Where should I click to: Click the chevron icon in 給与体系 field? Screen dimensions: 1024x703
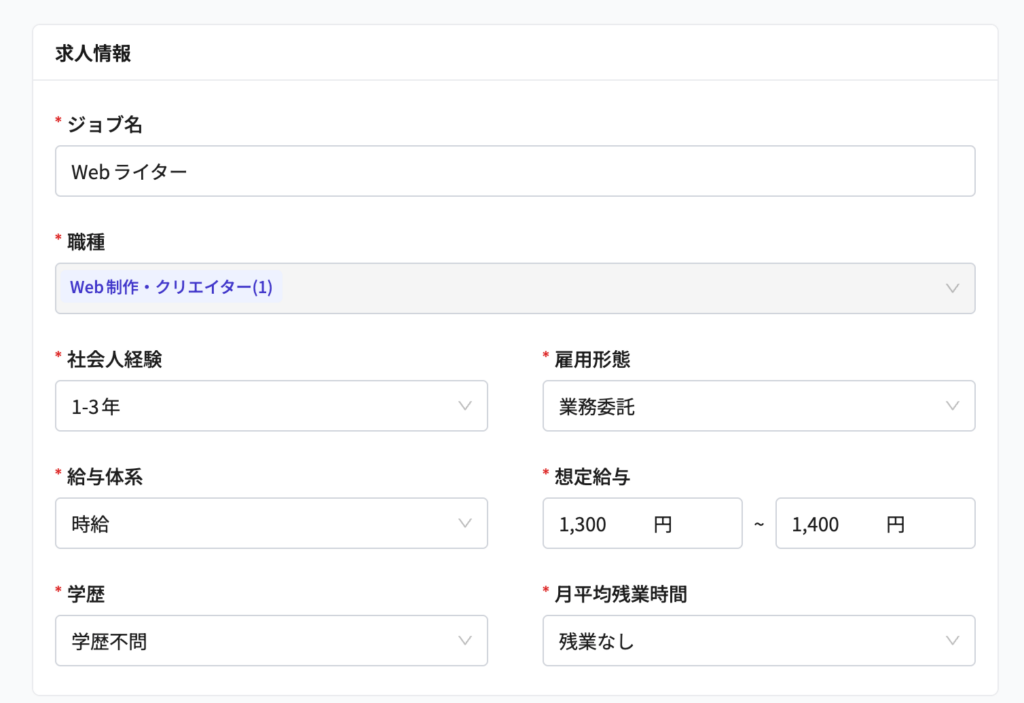(x=465, y=523)
